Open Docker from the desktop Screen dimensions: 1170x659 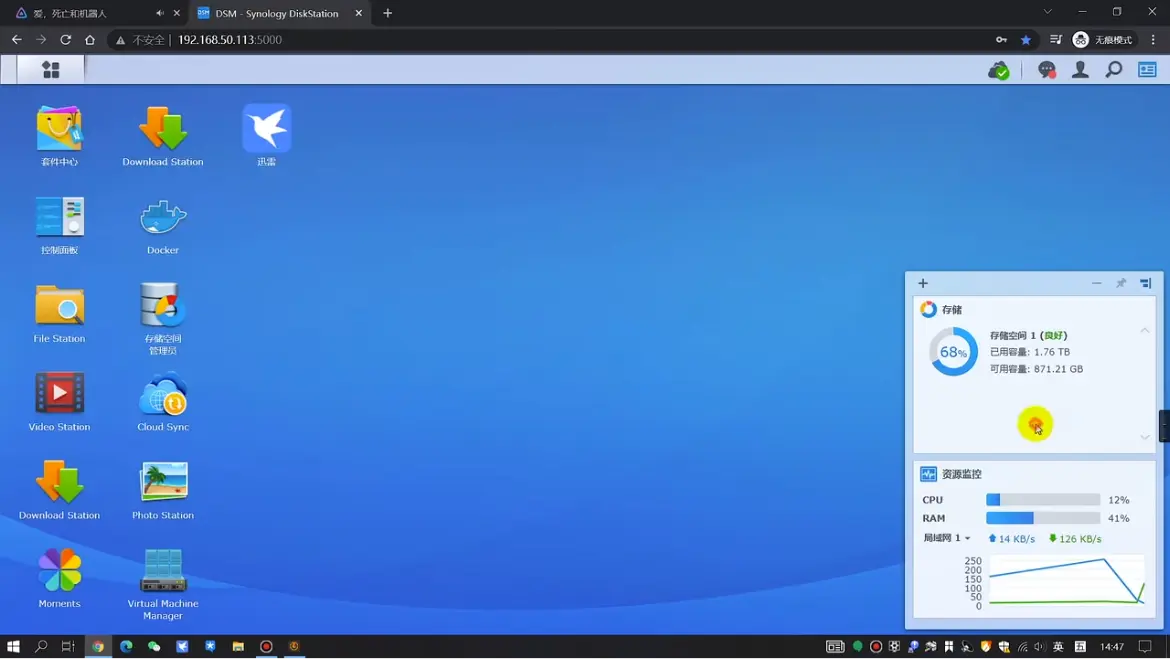tap(163, 217)
